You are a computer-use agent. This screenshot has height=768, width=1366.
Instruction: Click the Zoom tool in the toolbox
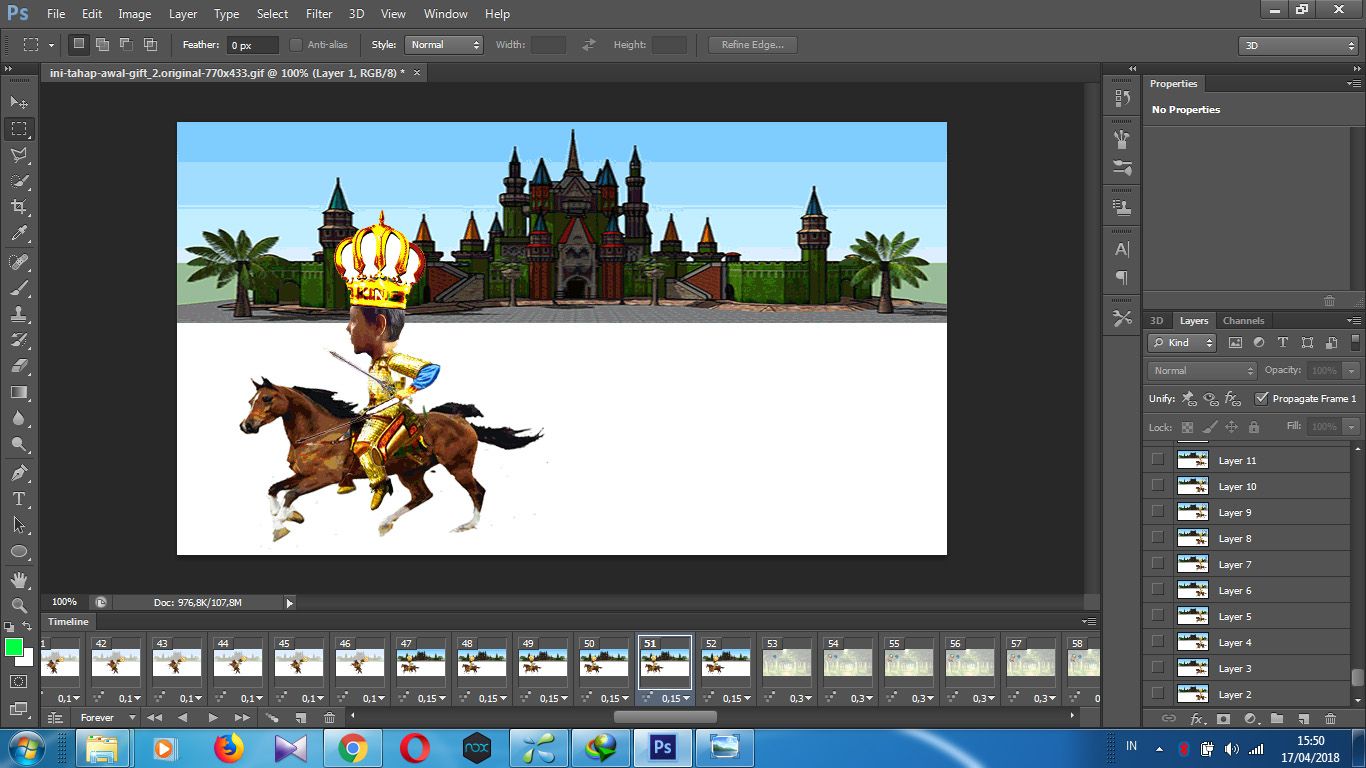(19, 605)
